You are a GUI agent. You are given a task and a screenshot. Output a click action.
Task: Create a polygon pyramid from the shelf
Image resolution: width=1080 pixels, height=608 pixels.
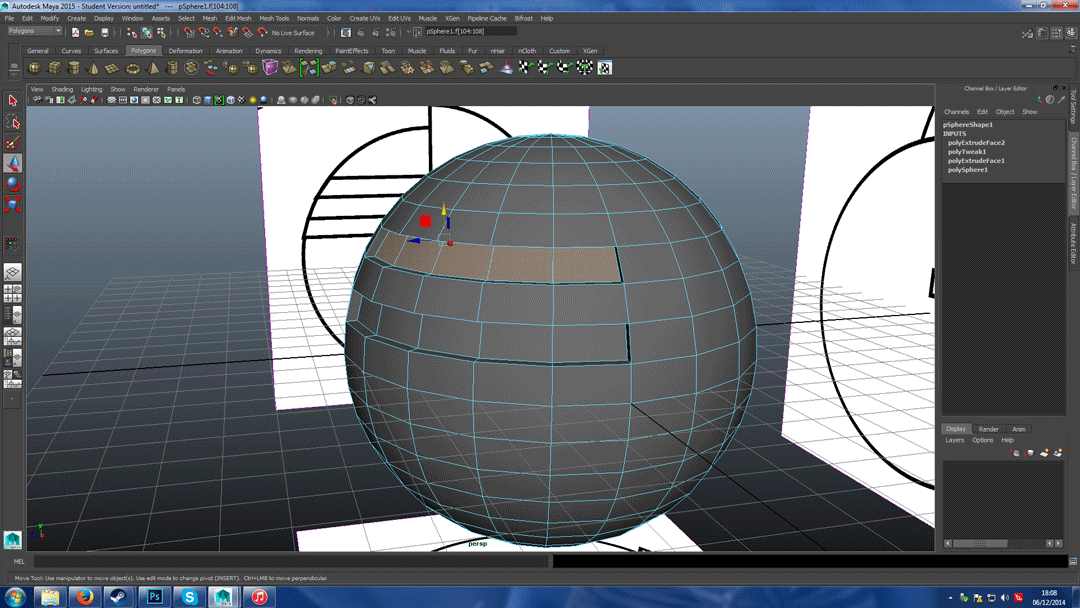153,67
